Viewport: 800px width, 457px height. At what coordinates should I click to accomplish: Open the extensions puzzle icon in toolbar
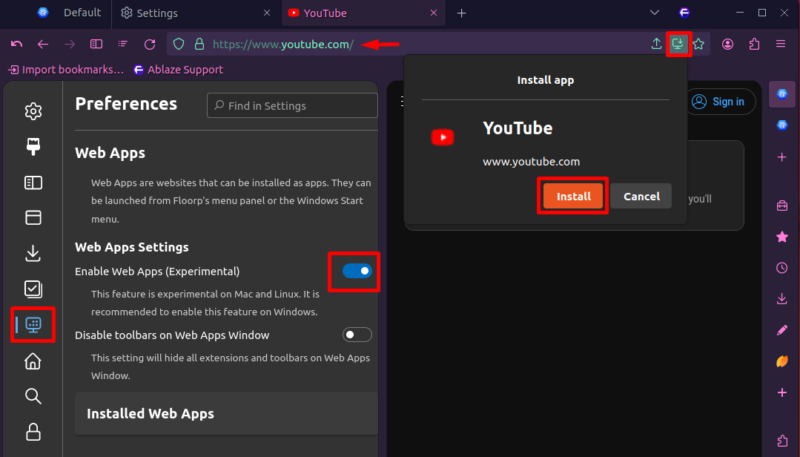pos(754,44)
